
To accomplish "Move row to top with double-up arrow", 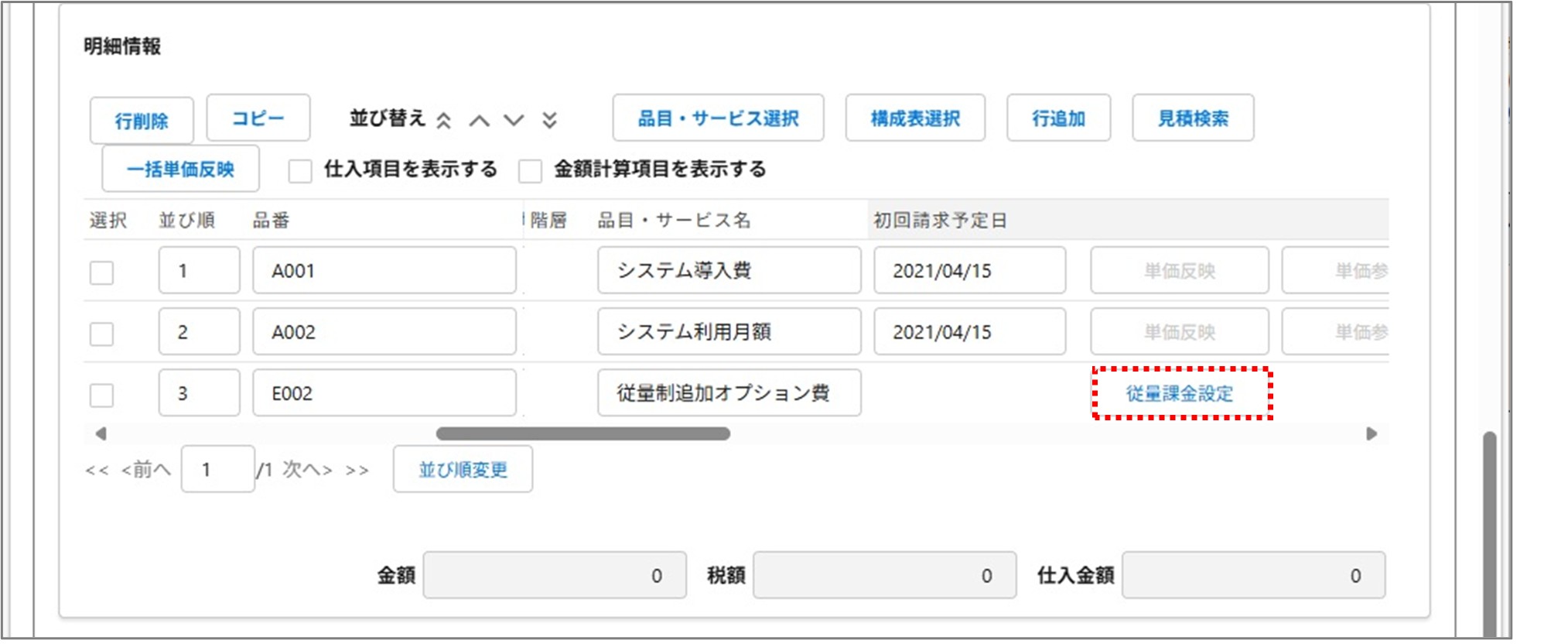I will coord(443,120).
